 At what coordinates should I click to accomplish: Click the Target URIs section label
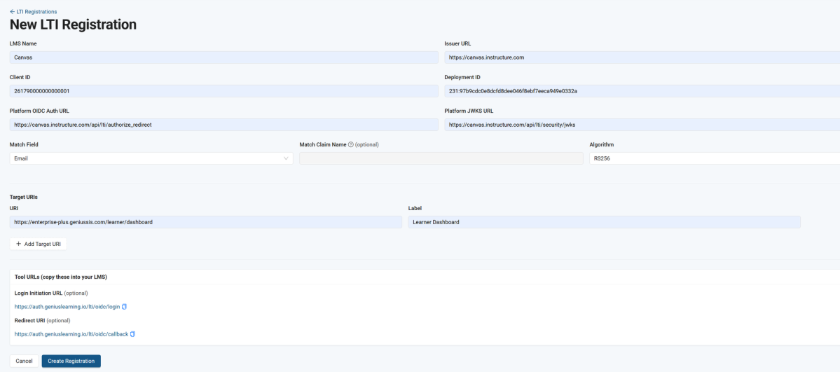pos(24,197)
